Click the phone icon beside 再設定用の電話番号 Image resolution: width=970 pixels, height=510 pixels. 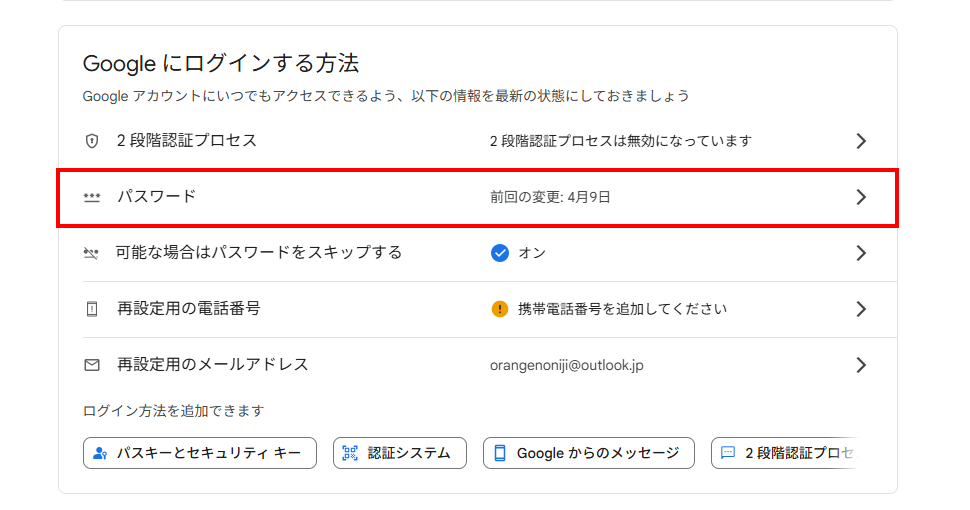(92, 309)
